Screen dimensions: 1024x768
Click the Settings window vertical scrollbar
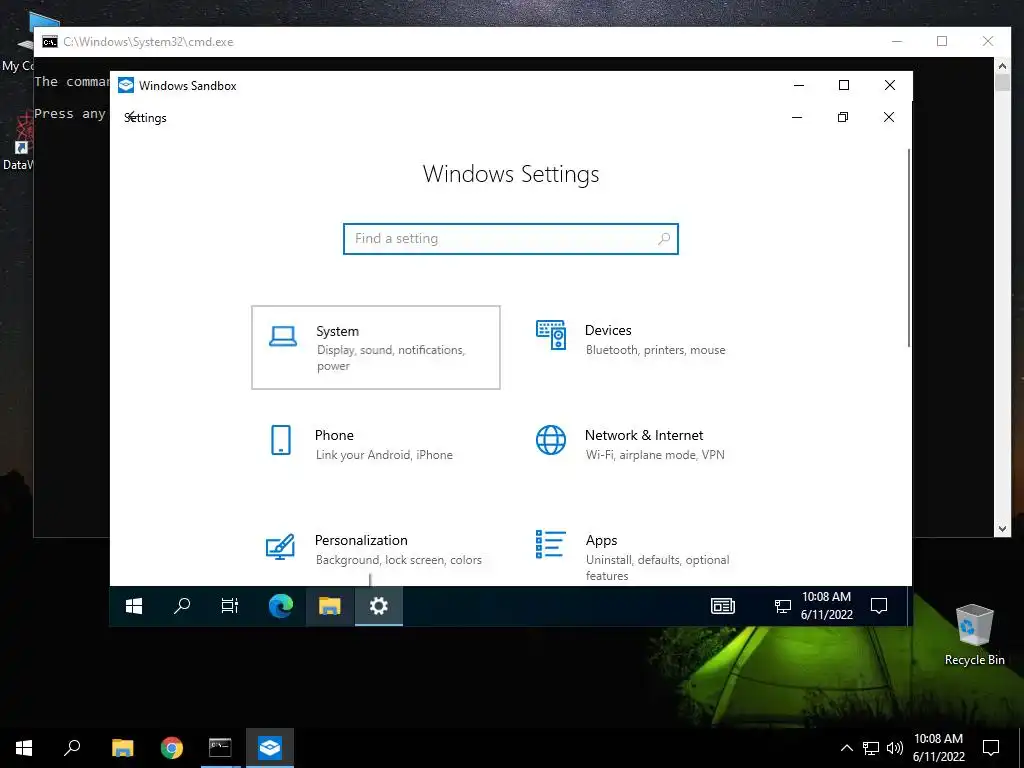[908, 248]
